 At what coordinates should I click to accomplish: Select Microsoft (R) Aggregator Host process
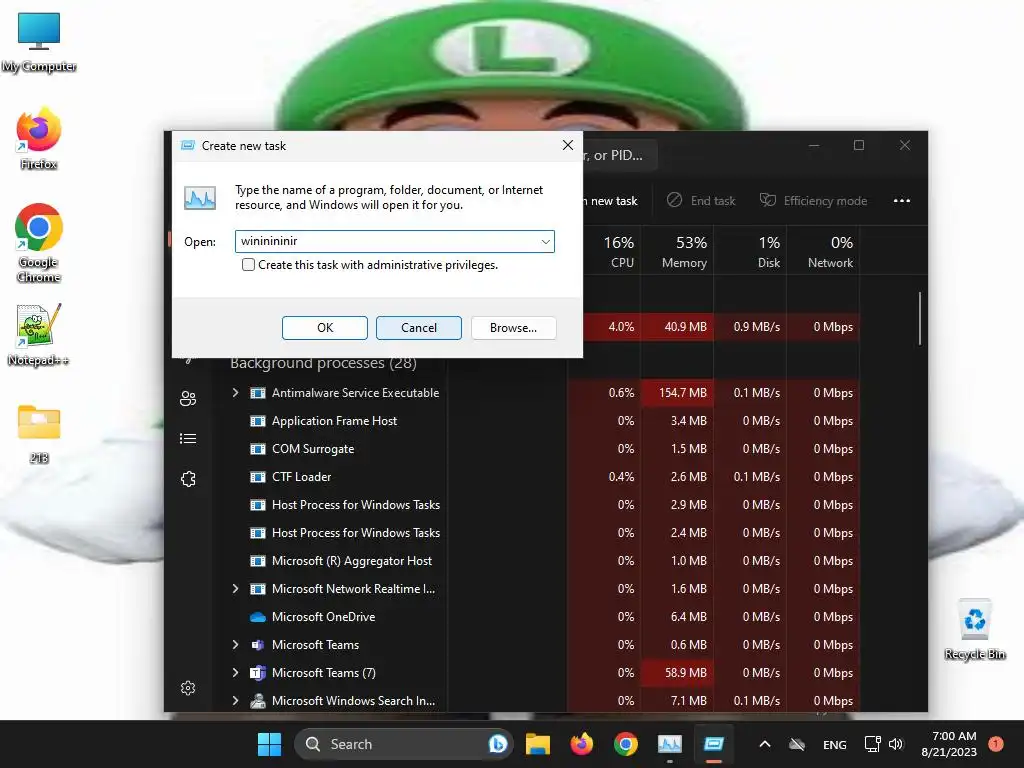point(351,561)
